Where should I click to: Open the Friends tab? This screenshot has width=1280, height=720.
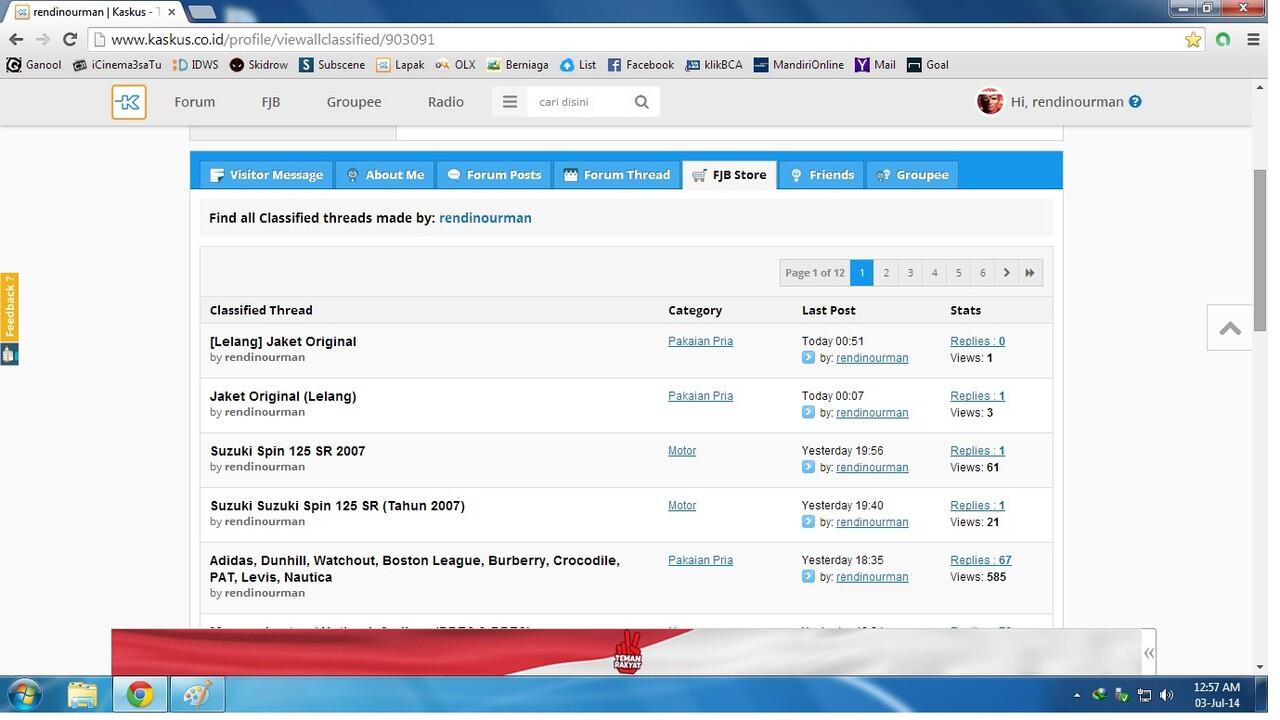(822, 174)
